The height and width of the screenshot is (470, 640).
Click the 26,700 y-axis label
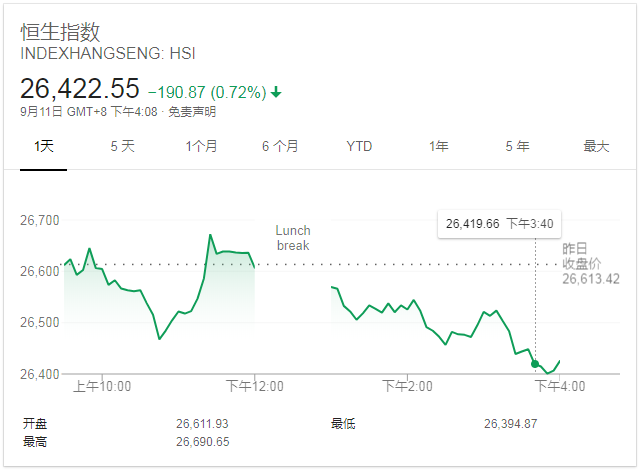(x=40, y=221)
